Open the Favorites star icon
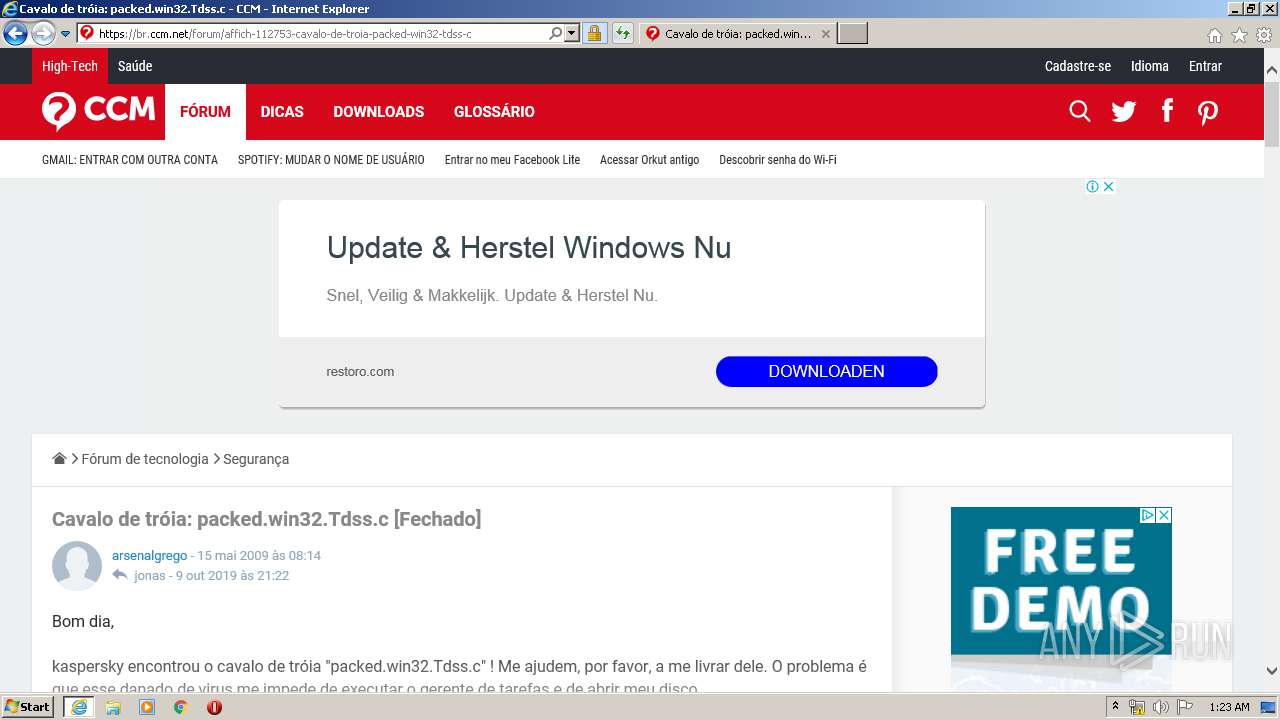 1239,35
